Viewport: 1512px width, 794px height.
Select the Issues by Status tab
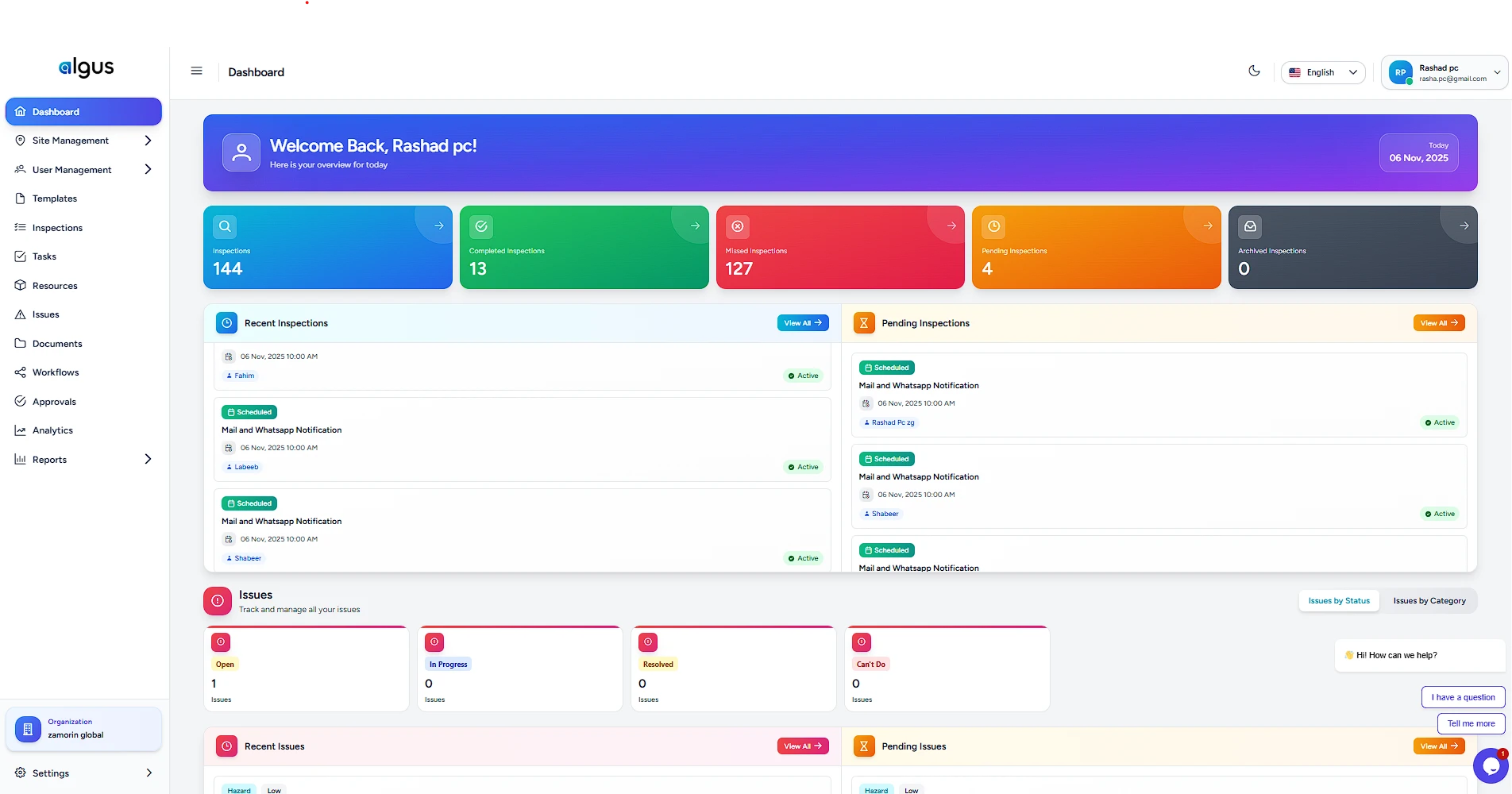point(1338,601)
